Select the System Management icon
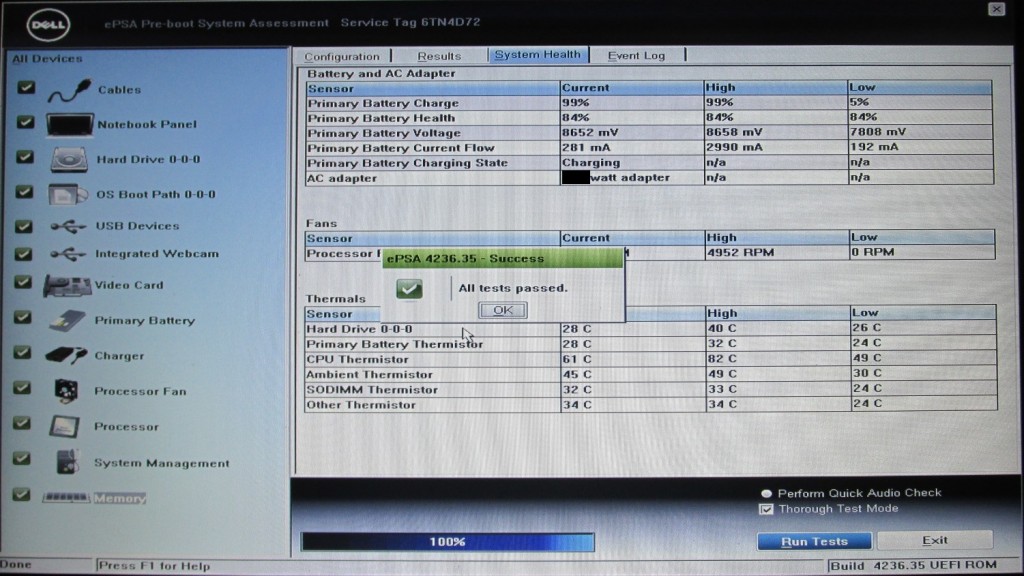This screenshot has height=576, width=1024. click(x=66, y=462)
